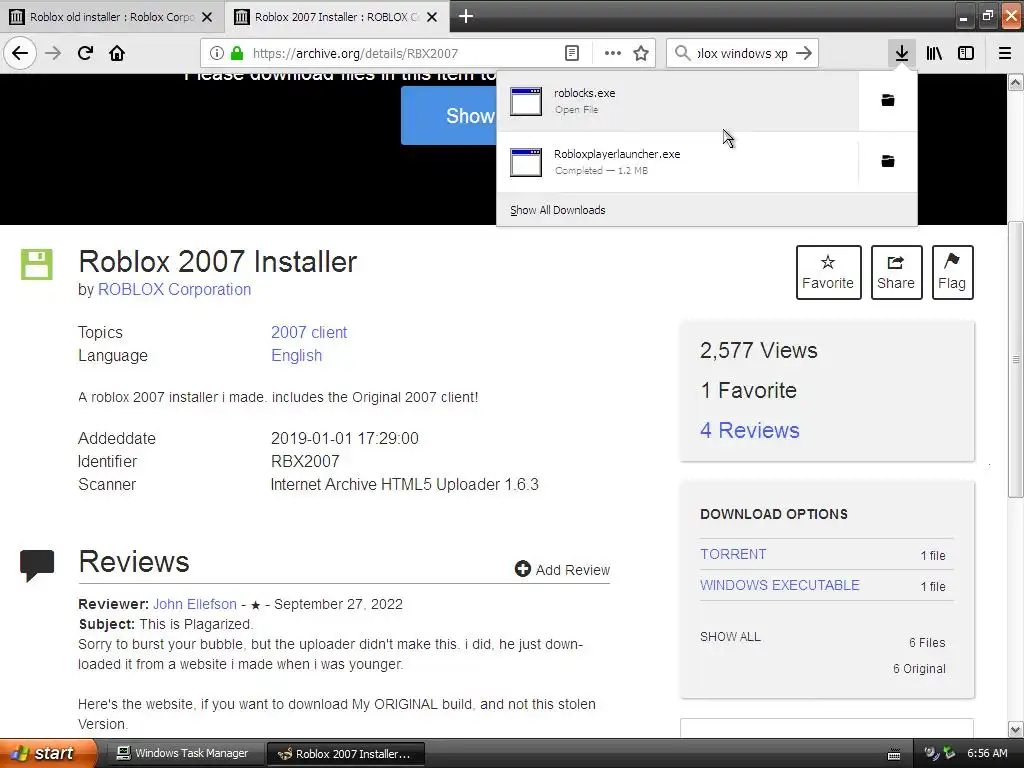Click SHOW ALL download files

tap(730, 637)
